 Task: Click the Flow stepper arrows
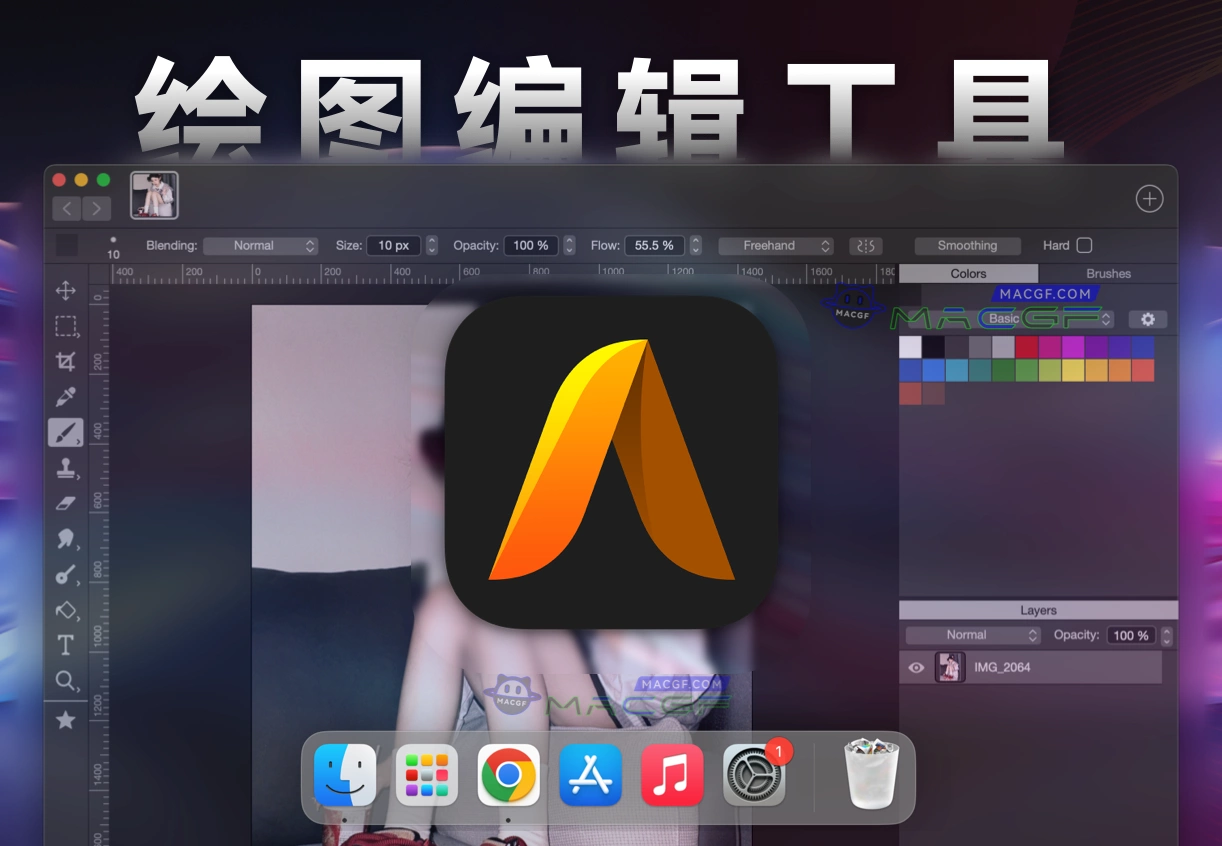696,245
